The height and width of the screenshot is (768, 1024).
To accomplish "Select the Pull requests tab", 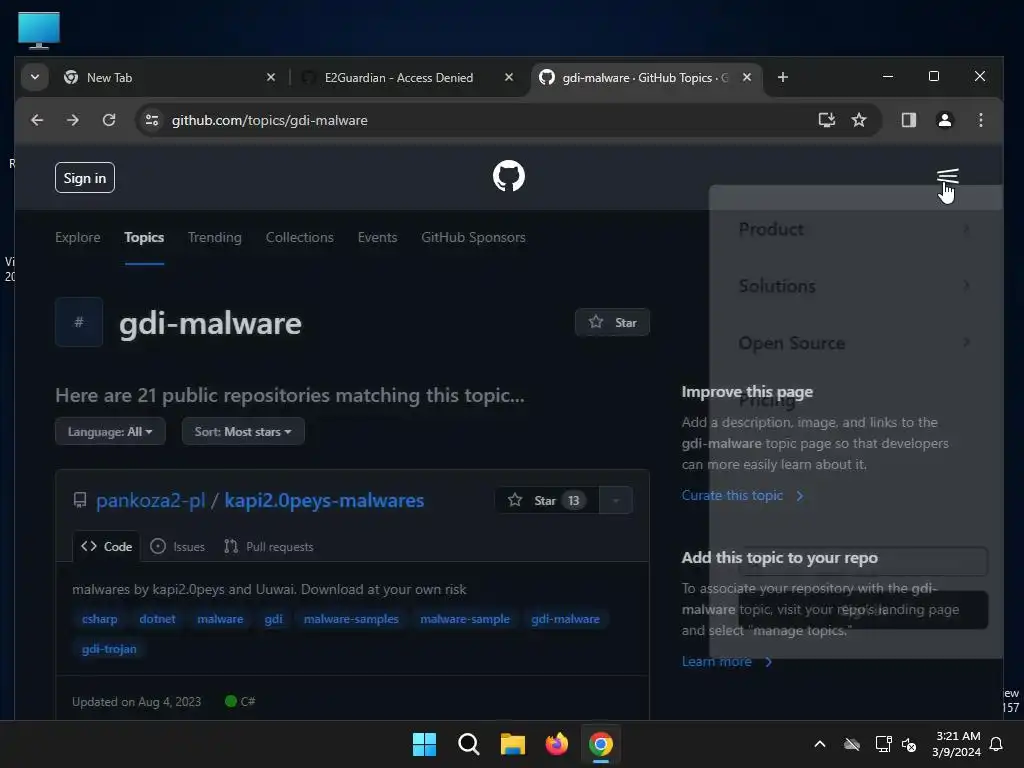I will (x=268, y=547).
